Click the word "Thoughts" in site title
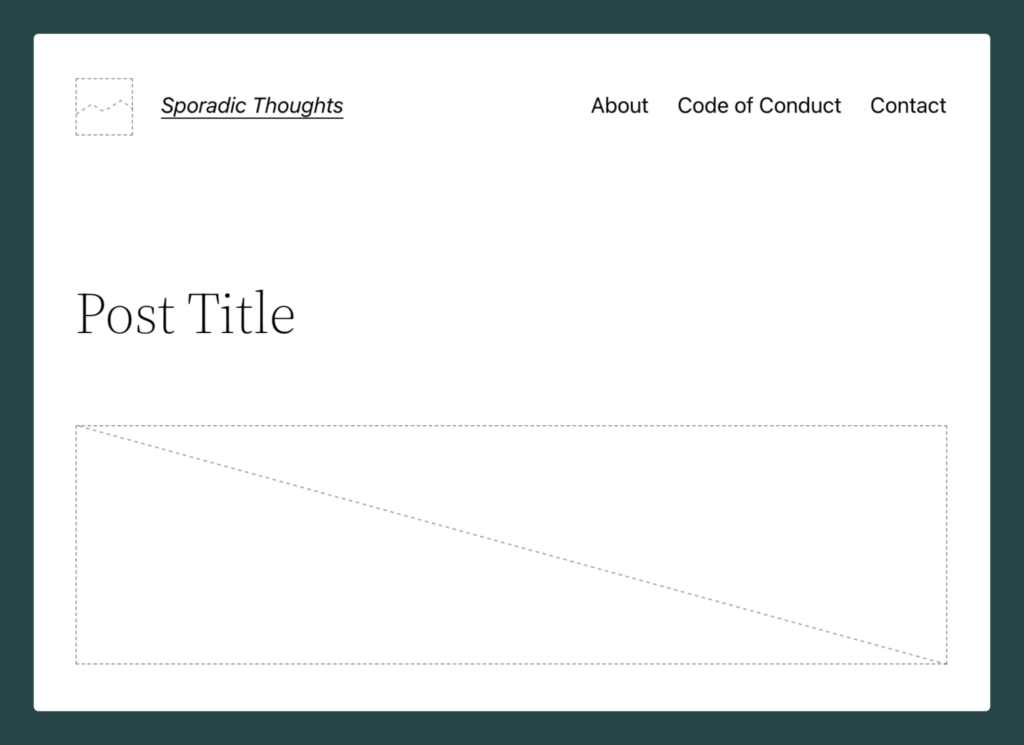This screenshot has width=1024, height=745. (x=298, y=106)
